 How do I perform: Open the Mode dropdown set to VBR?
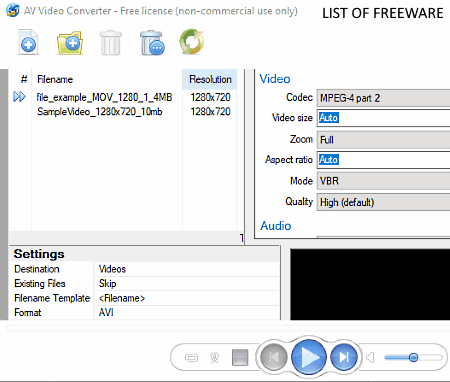383,181
